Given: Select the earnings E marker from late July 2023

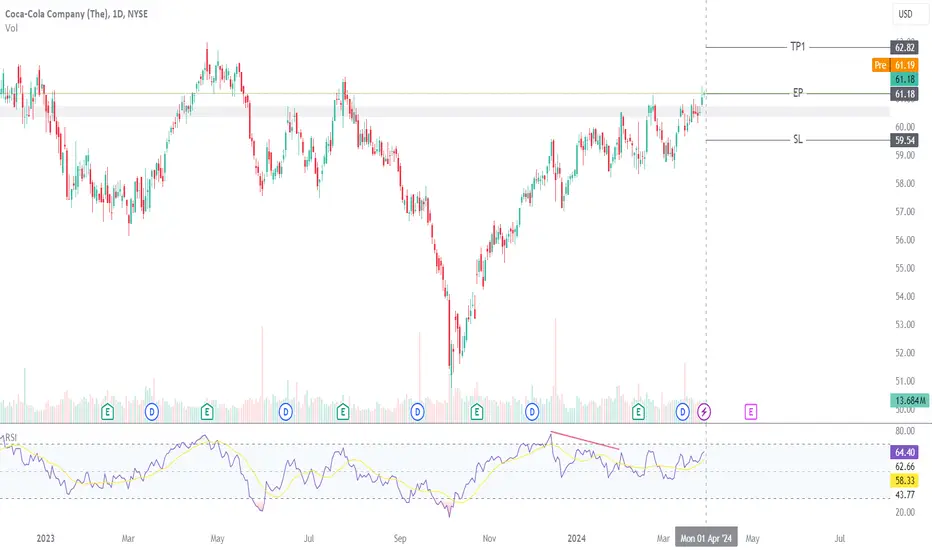Looking at the screenshot, I should click(x=343, y=411).
